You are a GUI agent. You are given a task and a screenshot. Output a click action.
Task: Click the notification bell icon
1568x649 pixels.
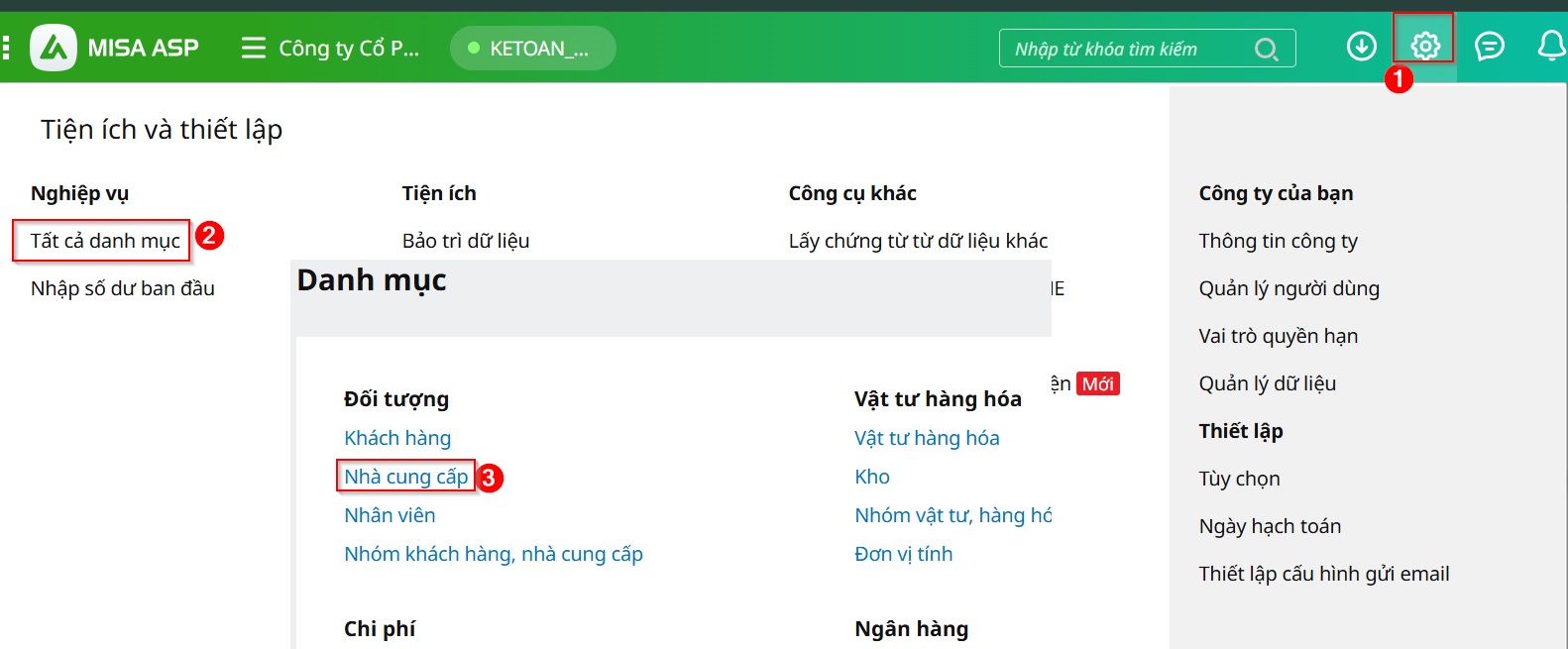(x=1551, y=46)
